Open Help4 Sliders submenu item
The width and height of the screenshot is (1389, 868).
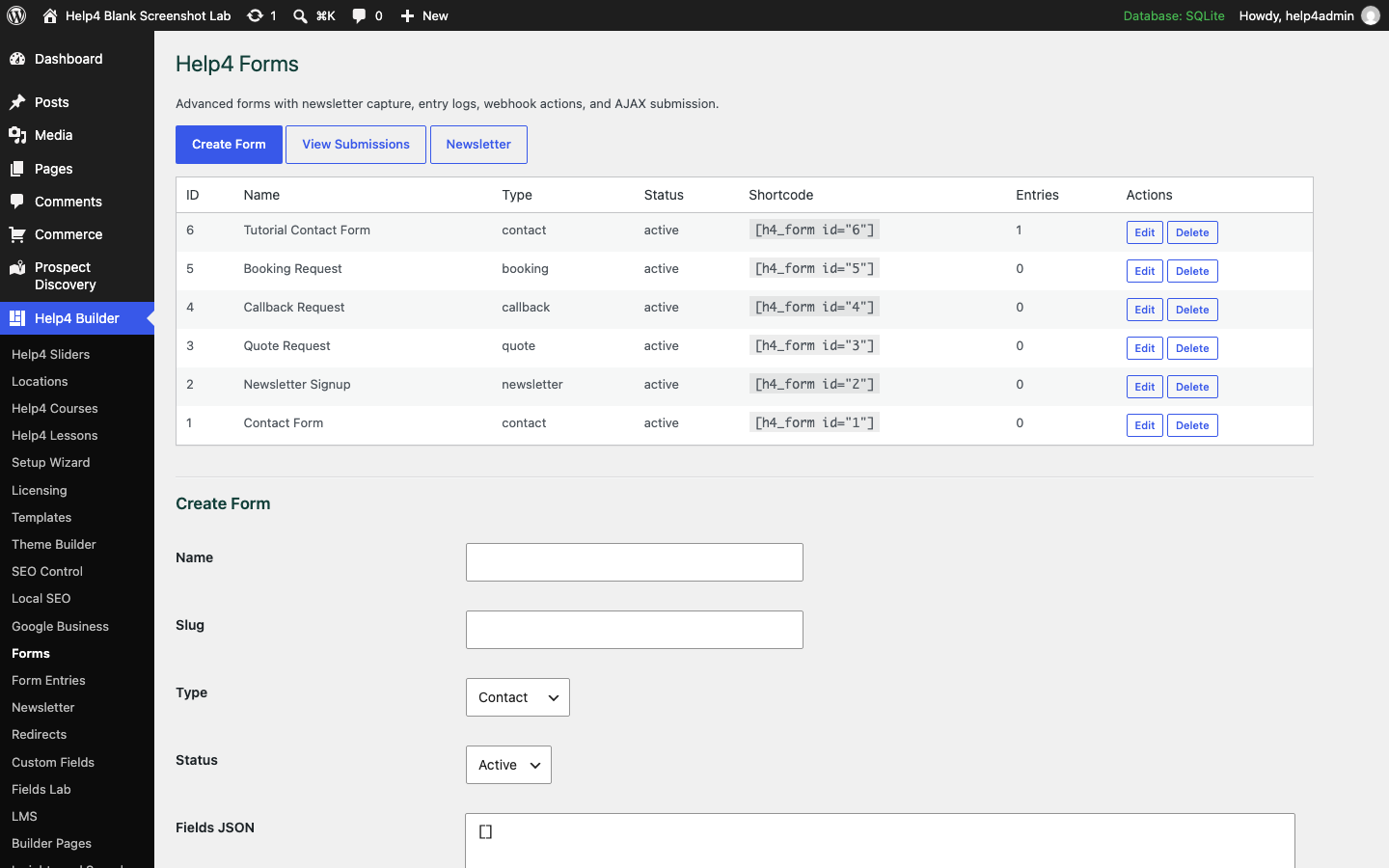[x=50, y=354]
